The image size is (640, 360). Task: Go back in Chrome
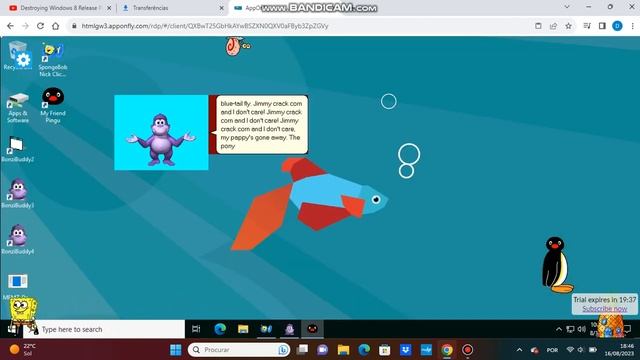pos(10,26)
